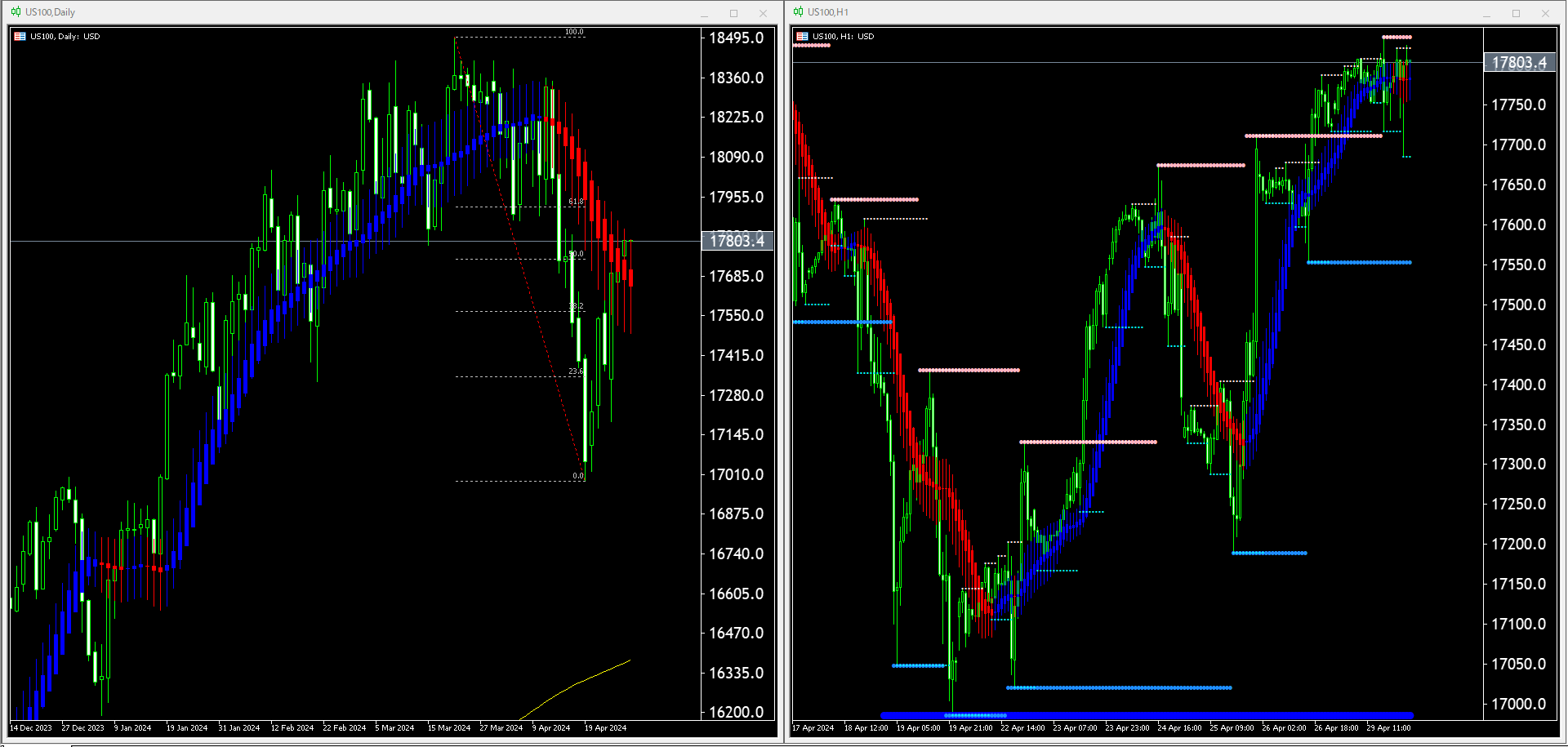1568x747 pixels.
Task: Click the 16605.0 price on Daily scale
Action: (737, 594)
